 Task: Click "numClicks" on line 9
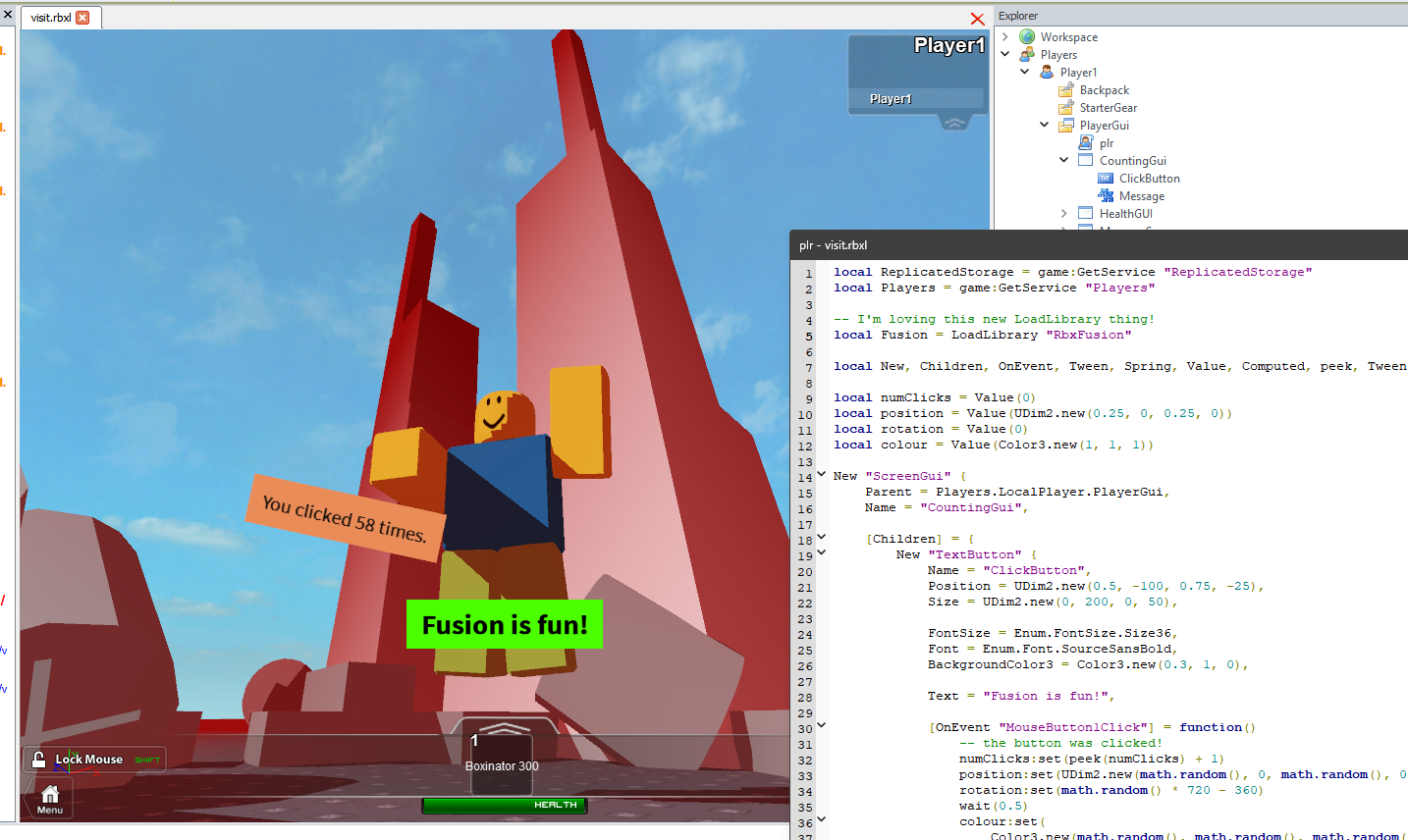pyautogui.click(x=916, y=397)
